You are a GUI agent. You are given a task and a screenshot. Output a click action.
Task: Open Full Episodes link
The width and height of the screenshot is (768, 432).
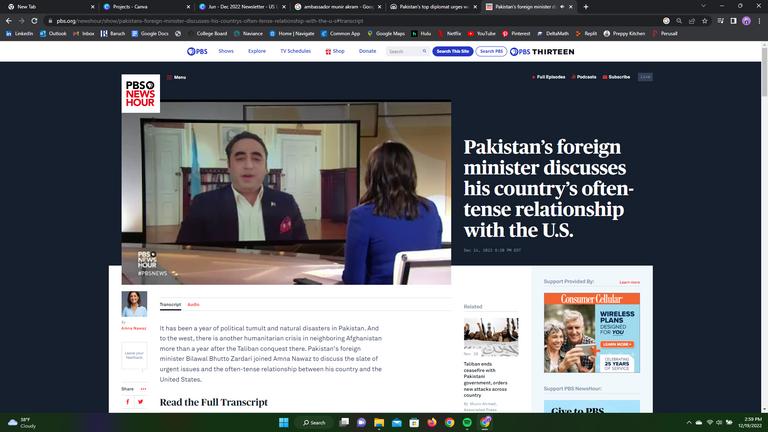click(549, 77)
